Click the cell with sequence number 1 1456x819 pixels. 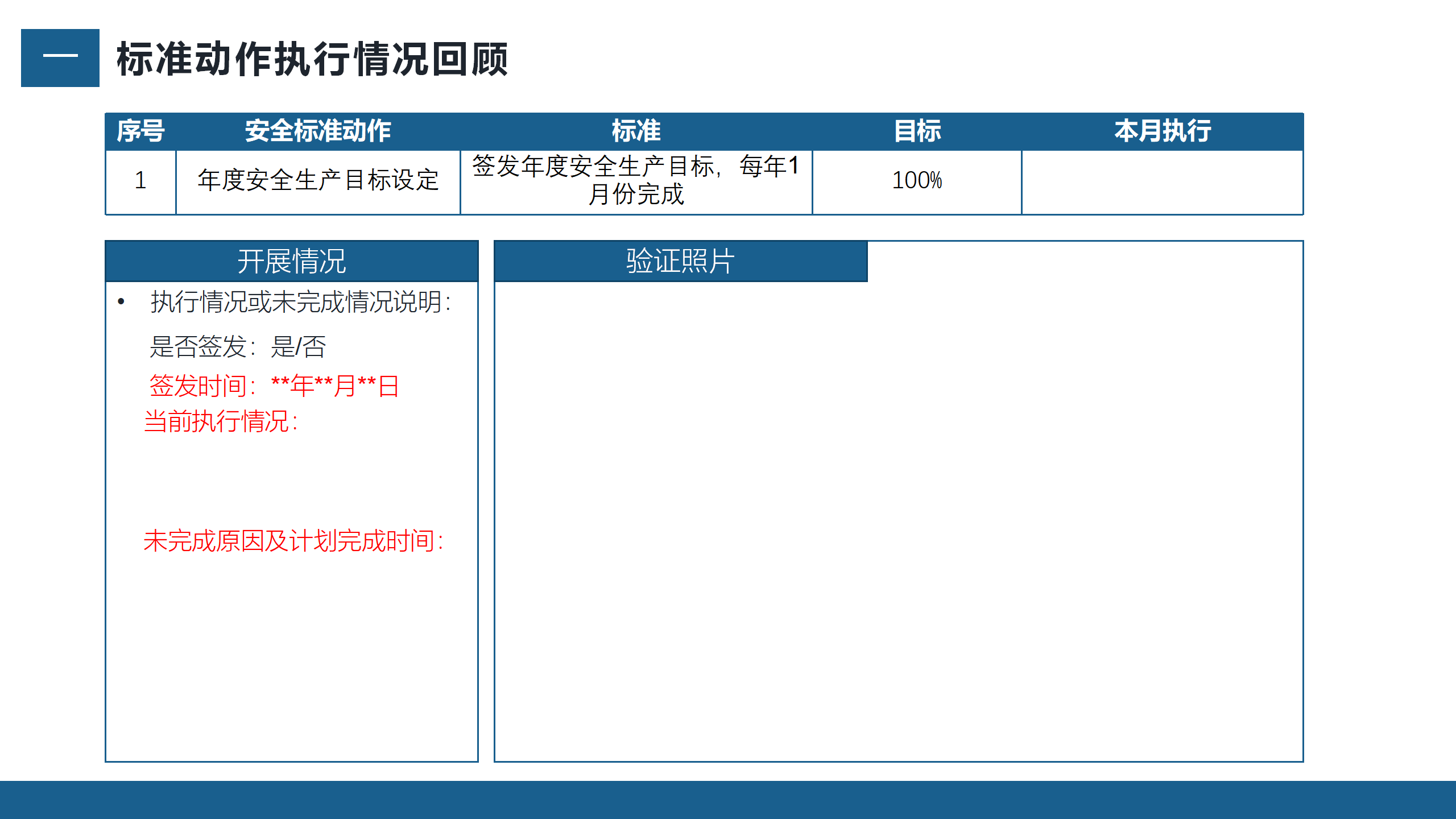coord(140,181)
